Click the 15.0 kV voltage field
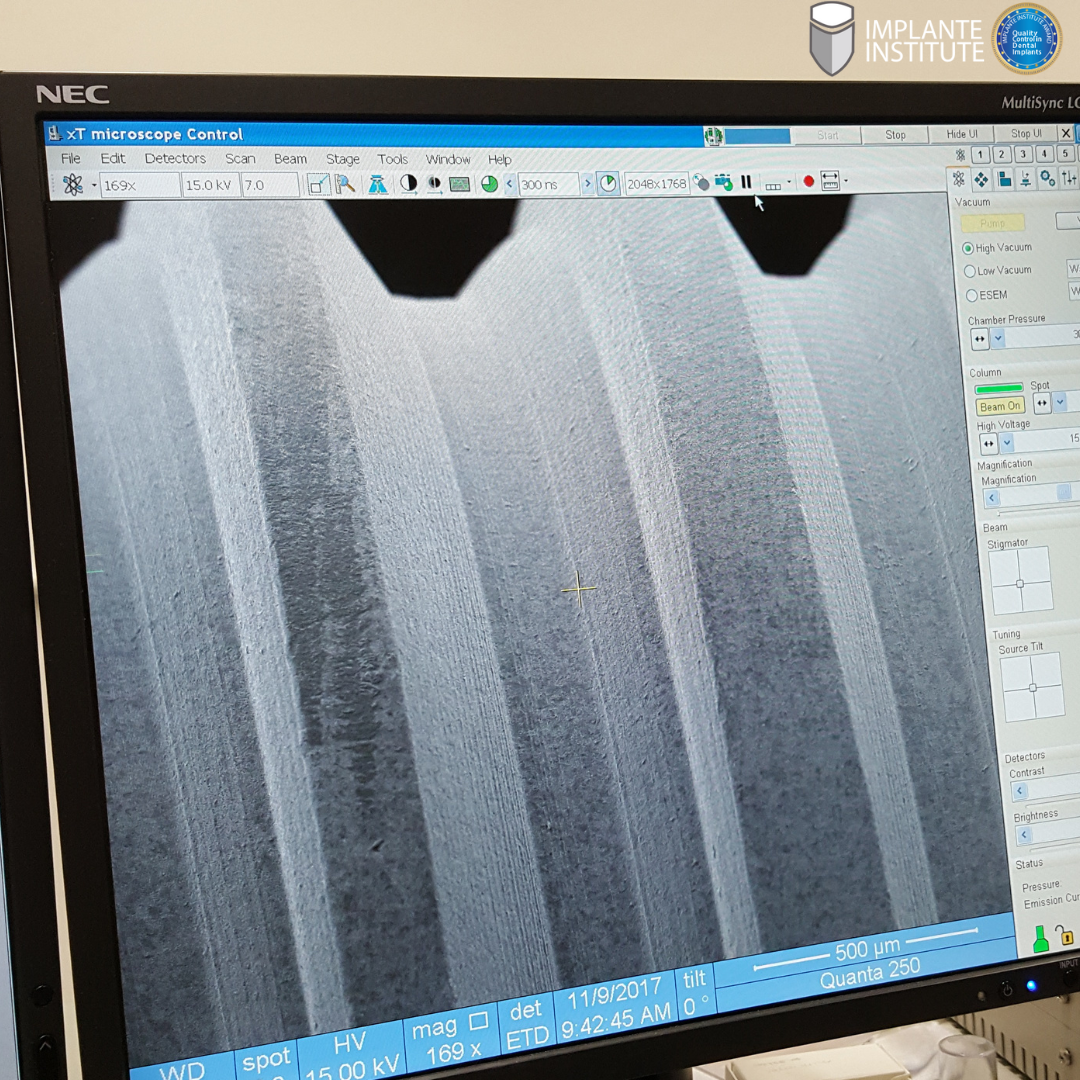The image size is (1080, 1080). coord(208,185)
